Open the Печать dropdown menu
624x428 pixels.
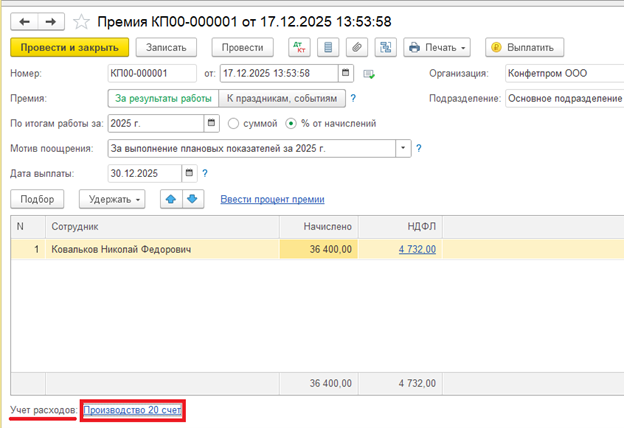437,47
